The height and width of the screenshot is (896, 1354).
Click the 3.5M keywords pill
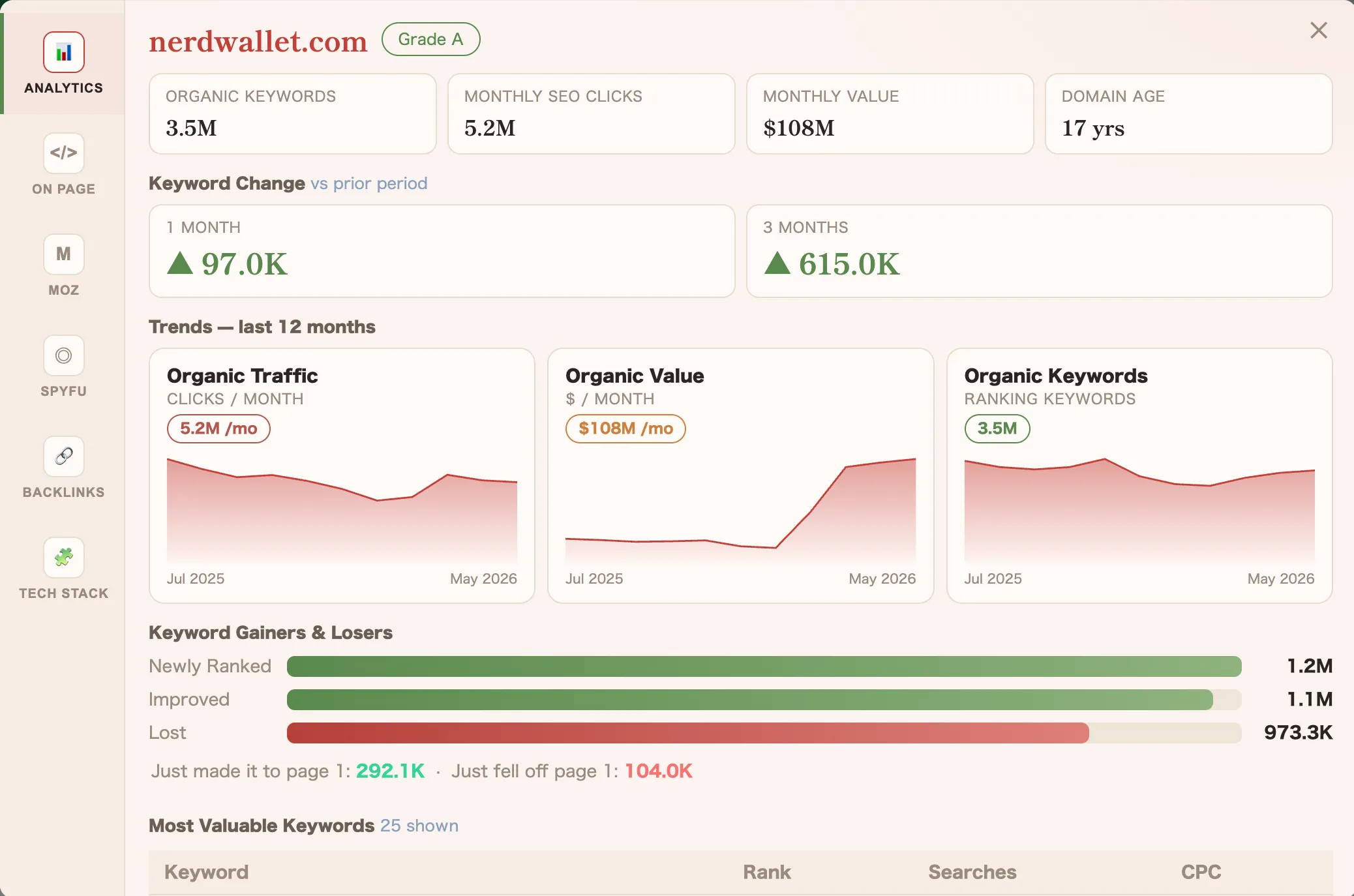(x=997, y=428)
